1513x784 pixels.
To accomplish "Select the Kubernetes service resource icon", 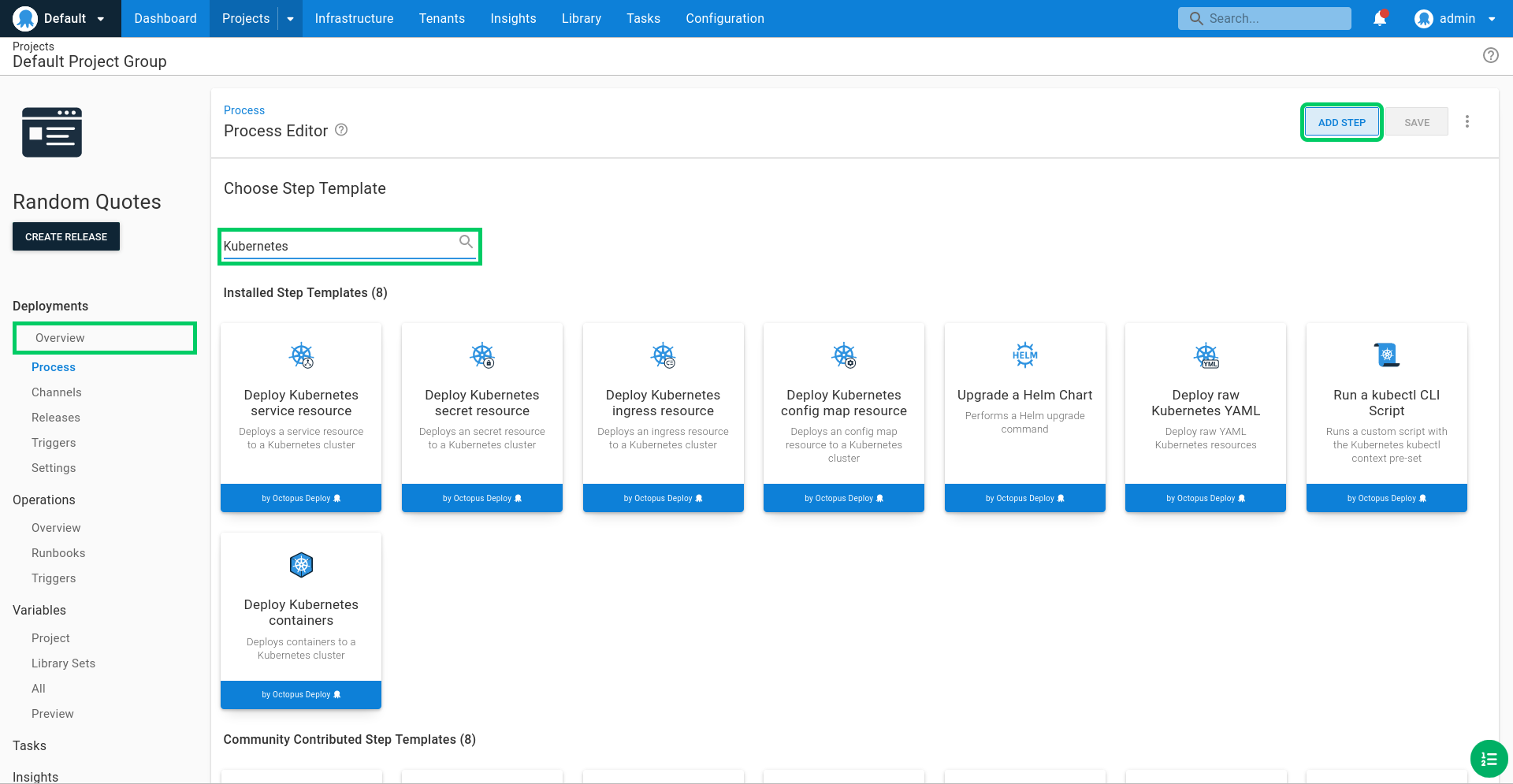I will pyautogui.click(x=301, y=355).
